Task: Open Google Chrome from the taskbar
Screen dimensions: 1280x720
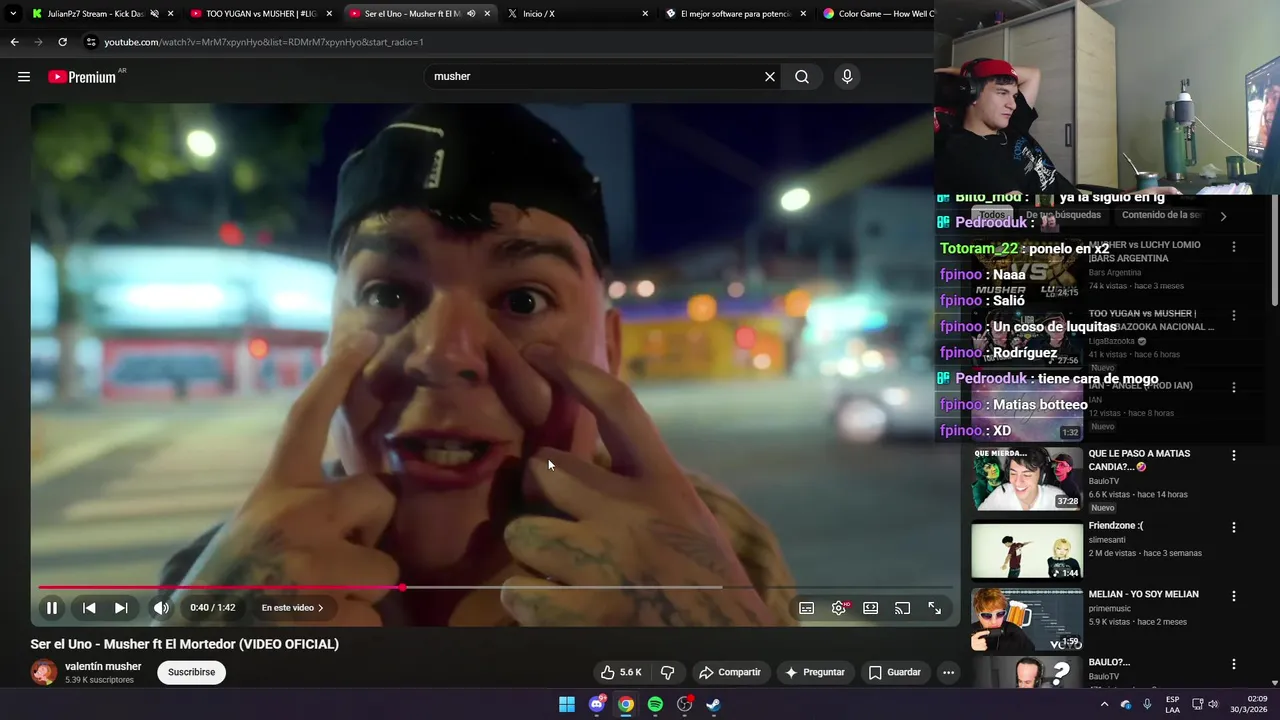Action: coord(626,704)
